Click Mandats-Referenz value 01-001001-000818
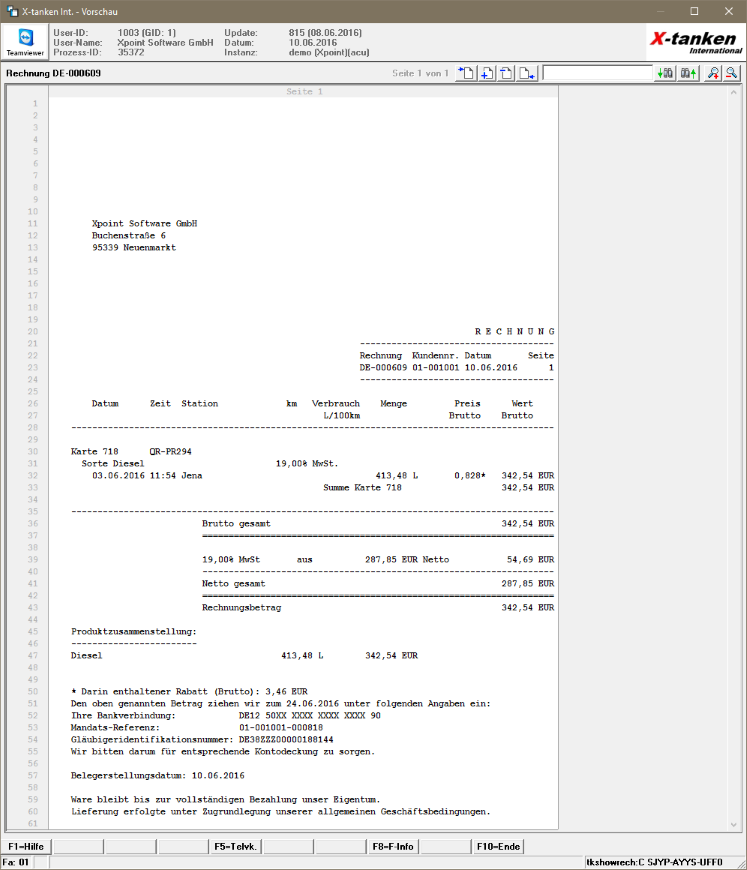747x870 pixels. click(281, 727)
